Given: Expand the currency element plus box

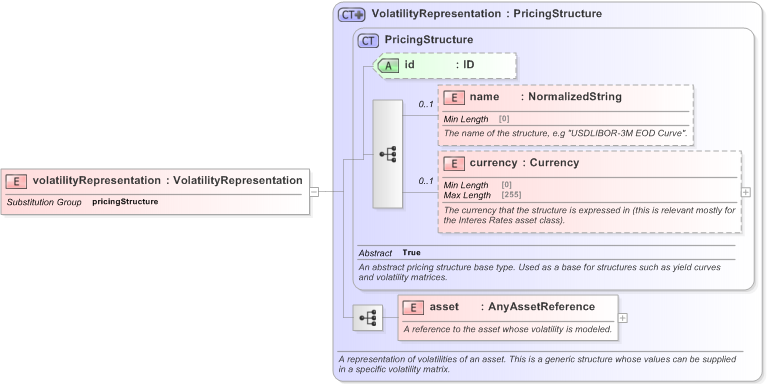Looking at the screenshot, I should coord(745,192).
